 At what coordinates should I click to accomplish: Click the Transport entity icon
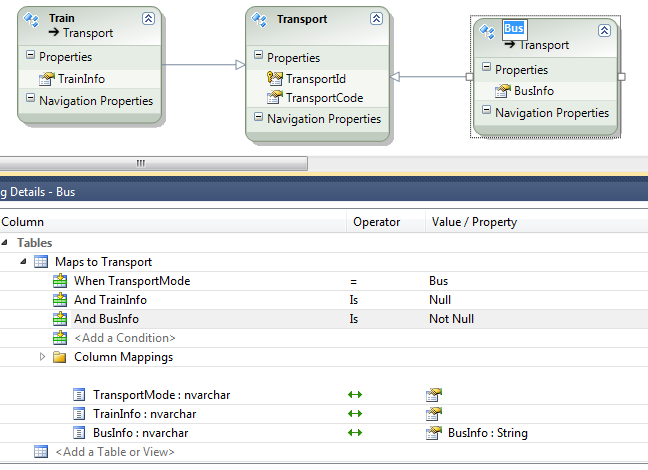pyautogui.click(x=261, y=20)
